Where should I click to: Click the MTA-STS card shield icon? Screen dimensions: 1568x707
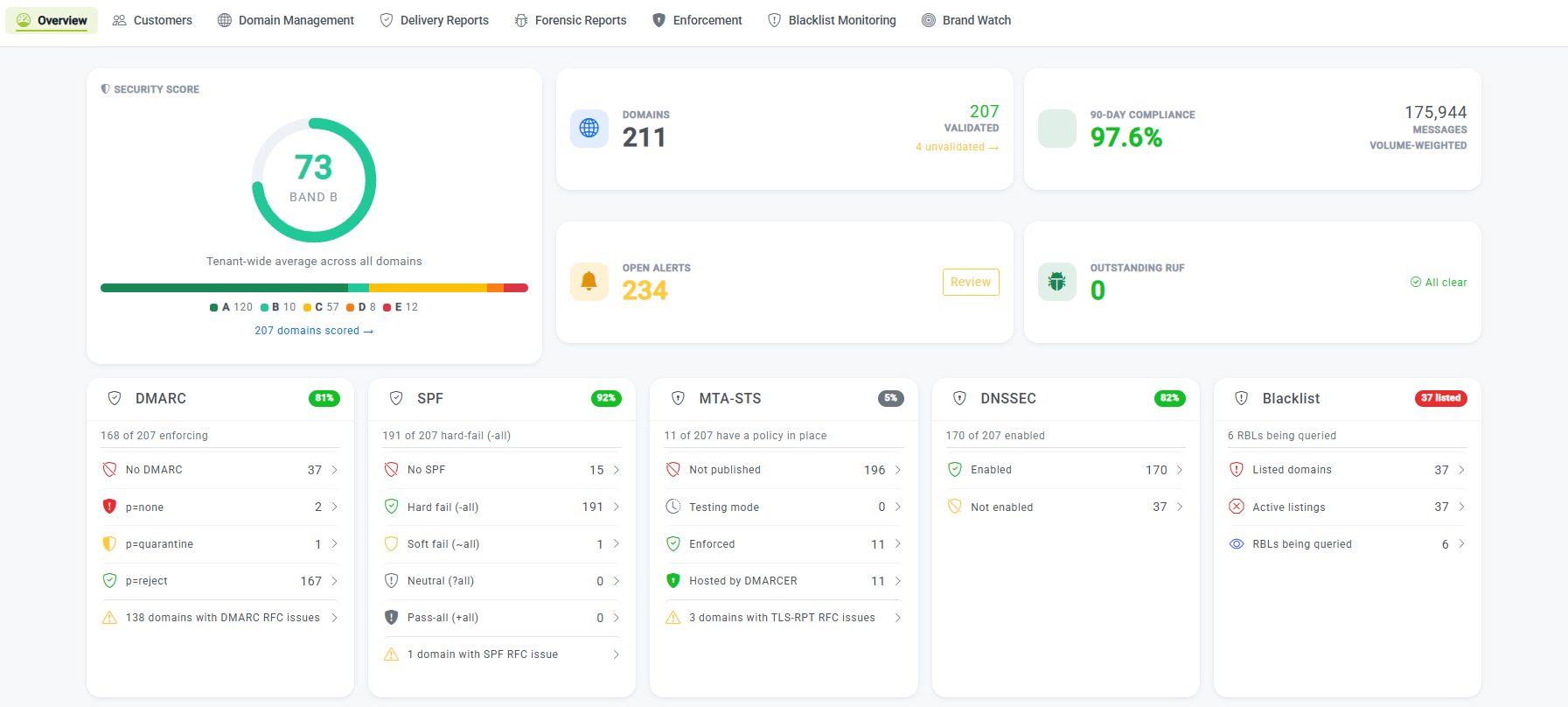tap(678, 398)
